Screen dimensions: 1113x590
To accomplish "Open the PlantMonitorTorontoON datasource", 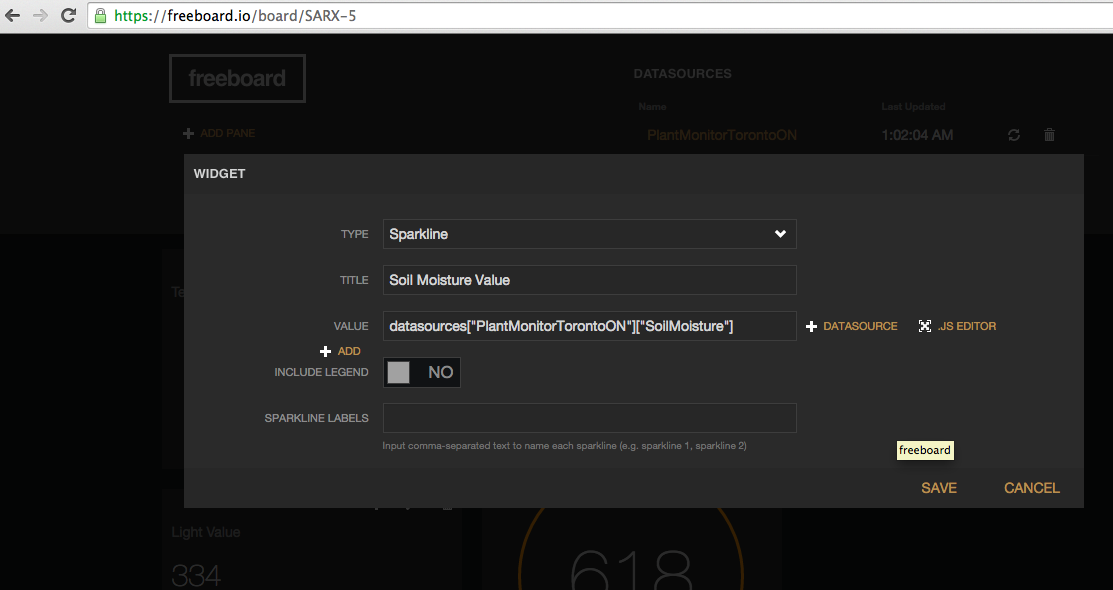I will (722, 135).
